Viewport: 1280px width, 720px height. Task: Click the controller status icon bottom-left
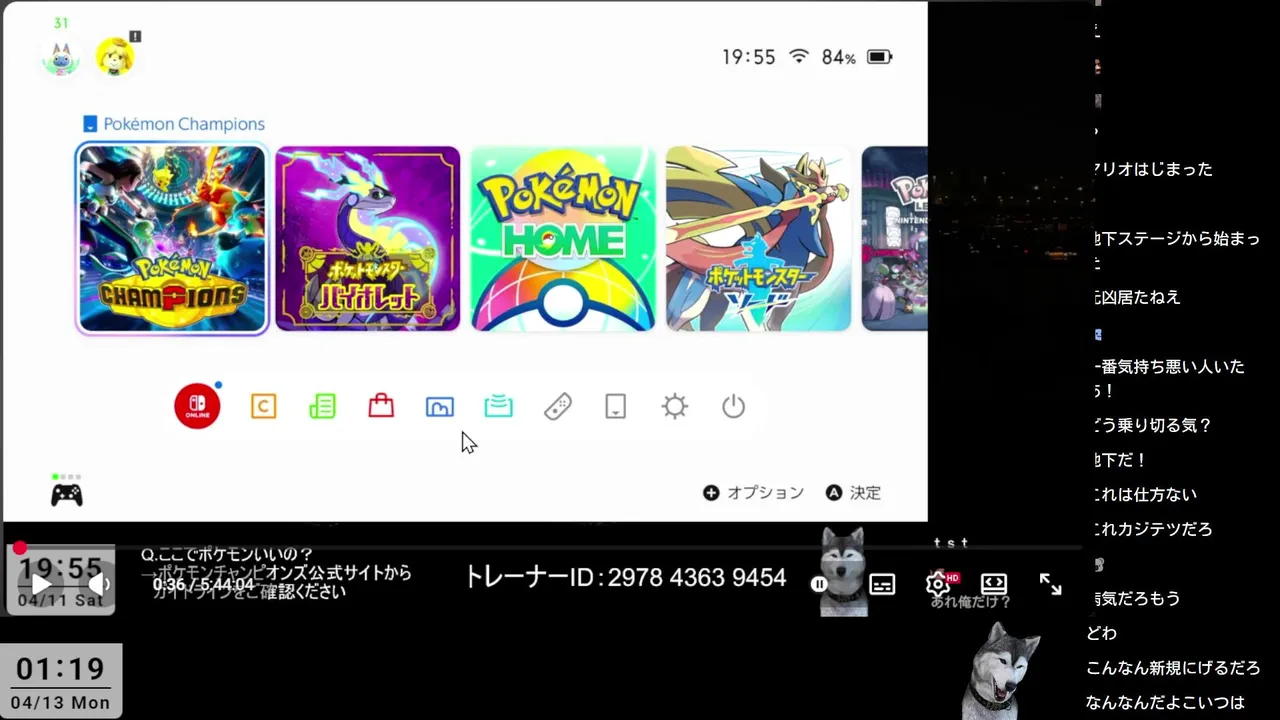coord(67,494)
